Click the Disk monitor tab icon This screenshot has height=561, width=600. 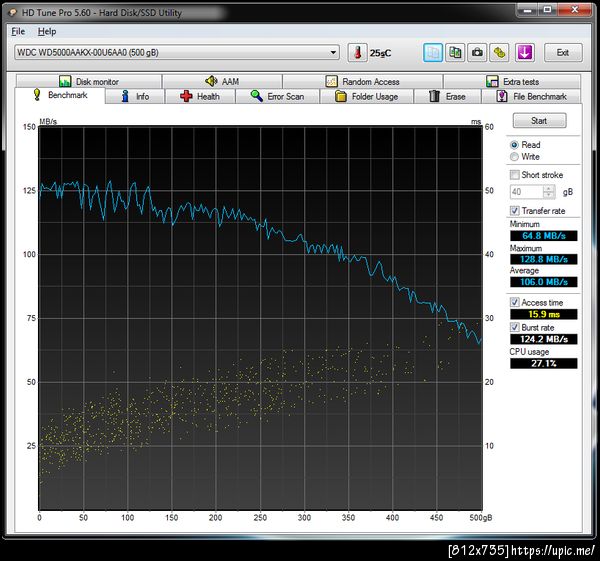(x=65, y=81)
